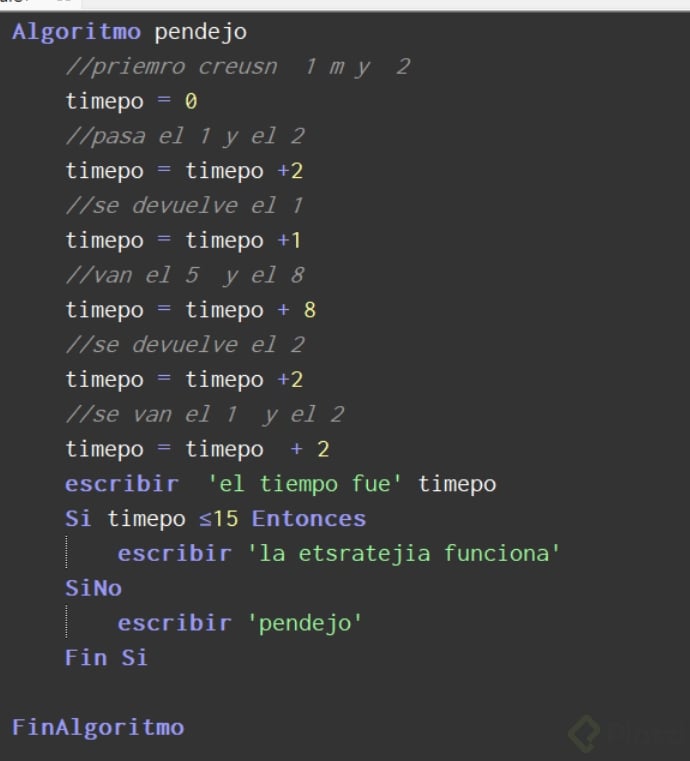Click the algorithm name after Algoritmo
This screenshot has width=690, height=761.
(200, 32)
